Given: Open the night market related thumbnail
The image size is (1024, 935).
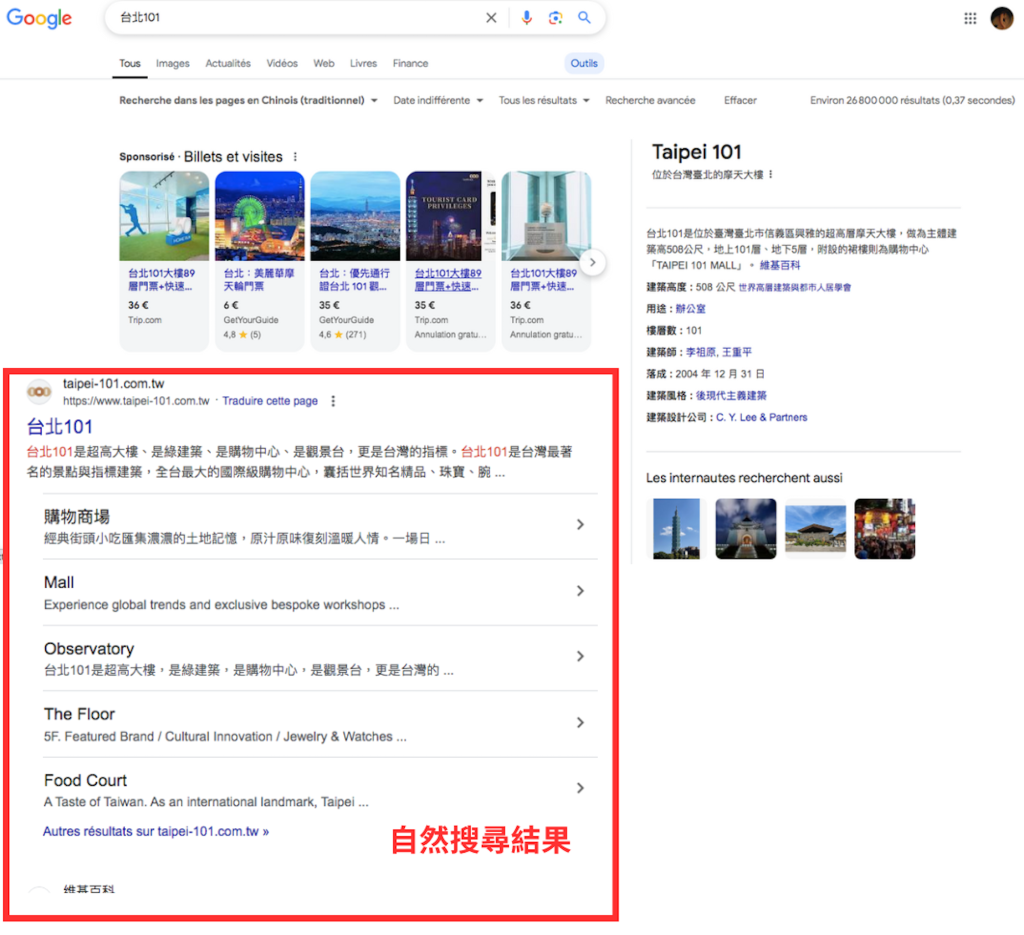Looking at the screenshot, I should [885, 529].
